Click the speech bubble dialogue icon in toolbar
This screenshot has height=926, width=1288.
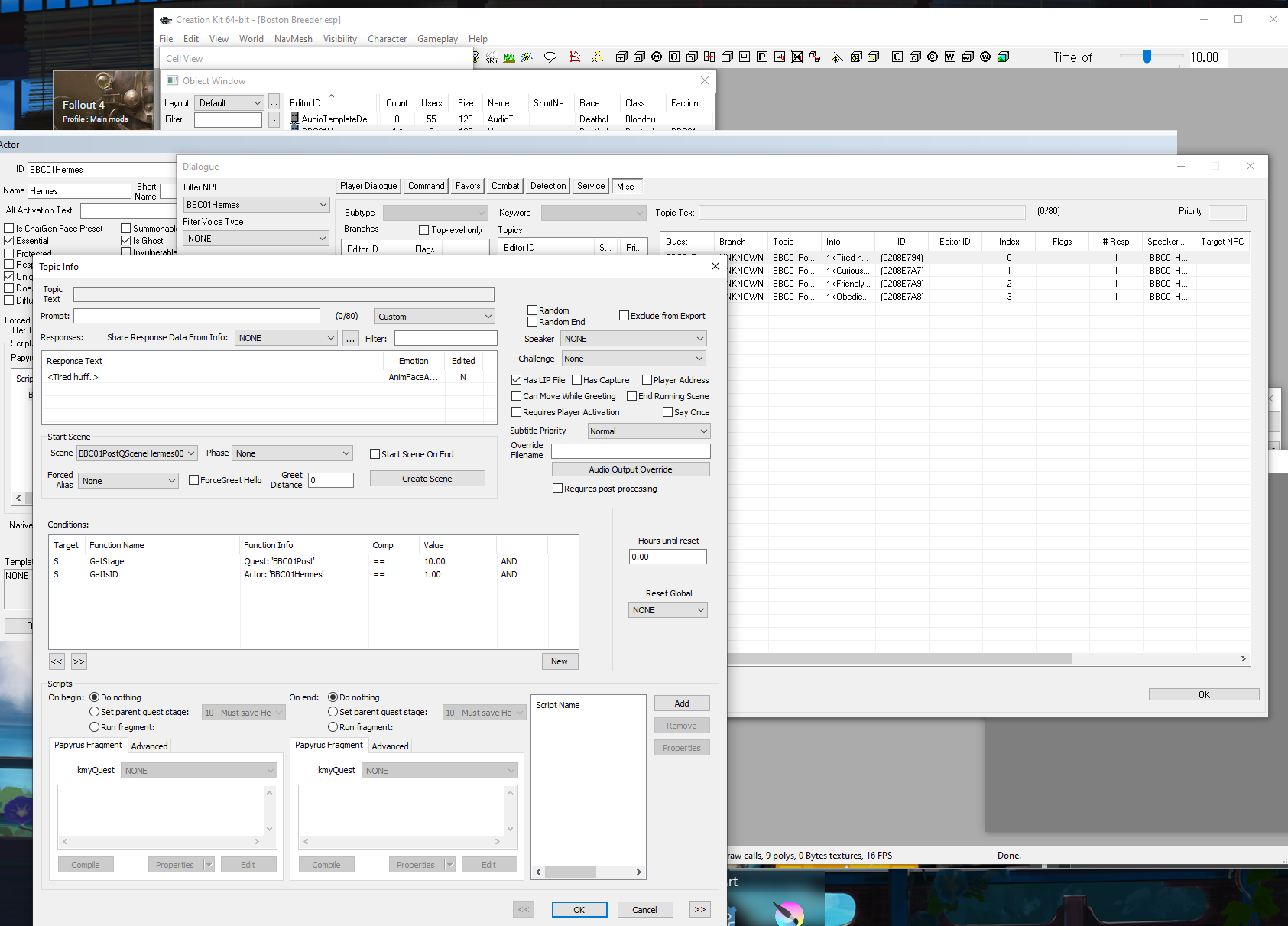(550, 57)
